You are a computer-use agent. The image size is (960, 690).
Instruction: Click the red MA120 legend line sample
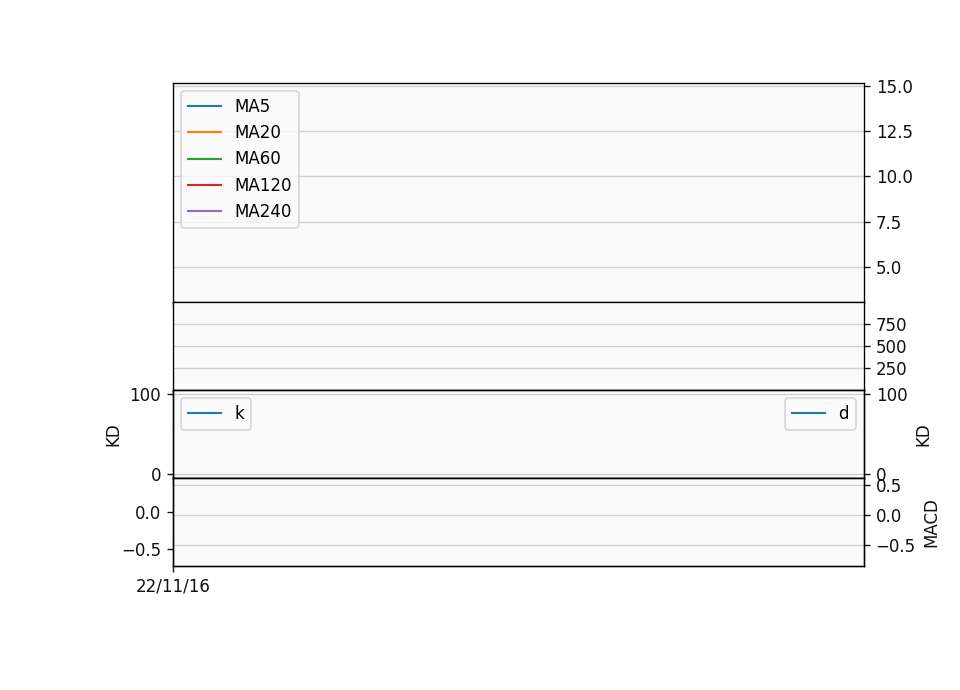click(x=204, y=185)
